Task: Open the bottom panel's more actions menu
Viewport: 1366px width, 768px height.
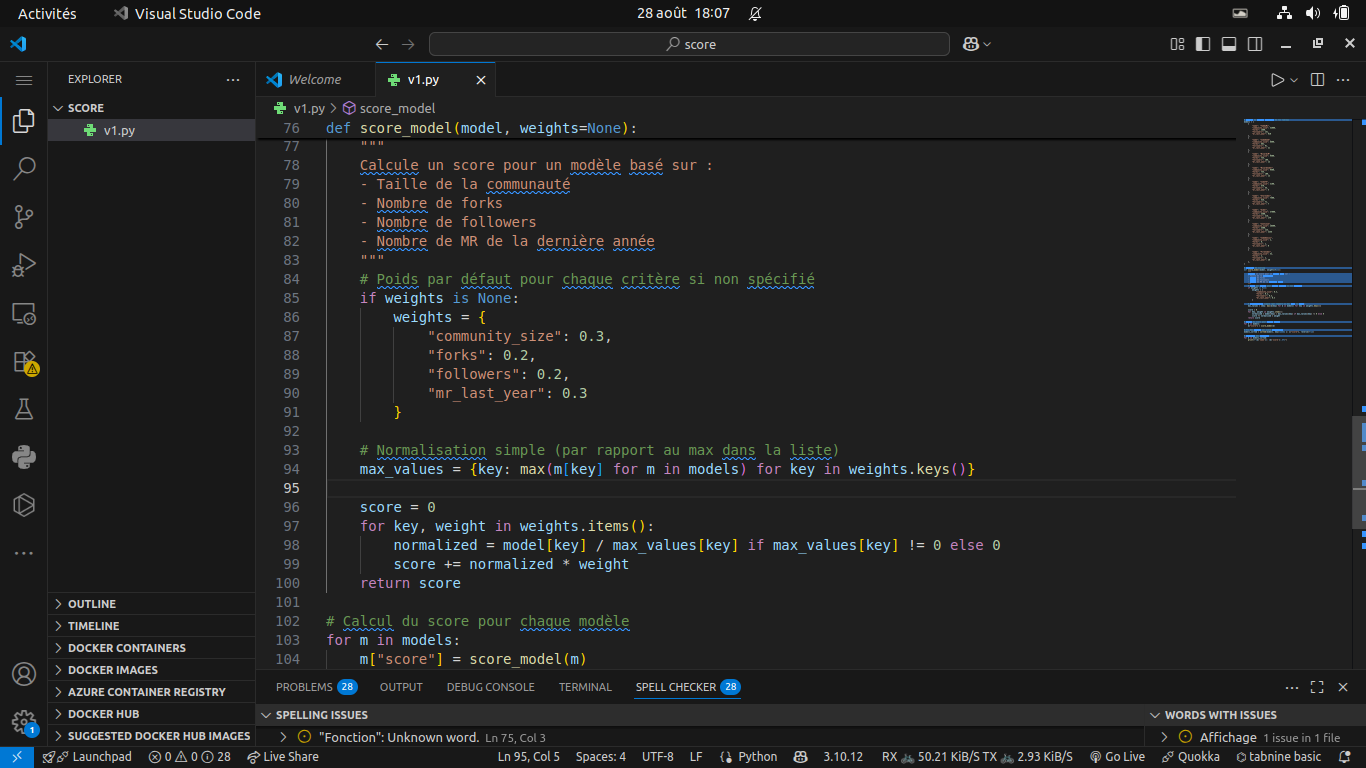Action: click(1292, 687)
